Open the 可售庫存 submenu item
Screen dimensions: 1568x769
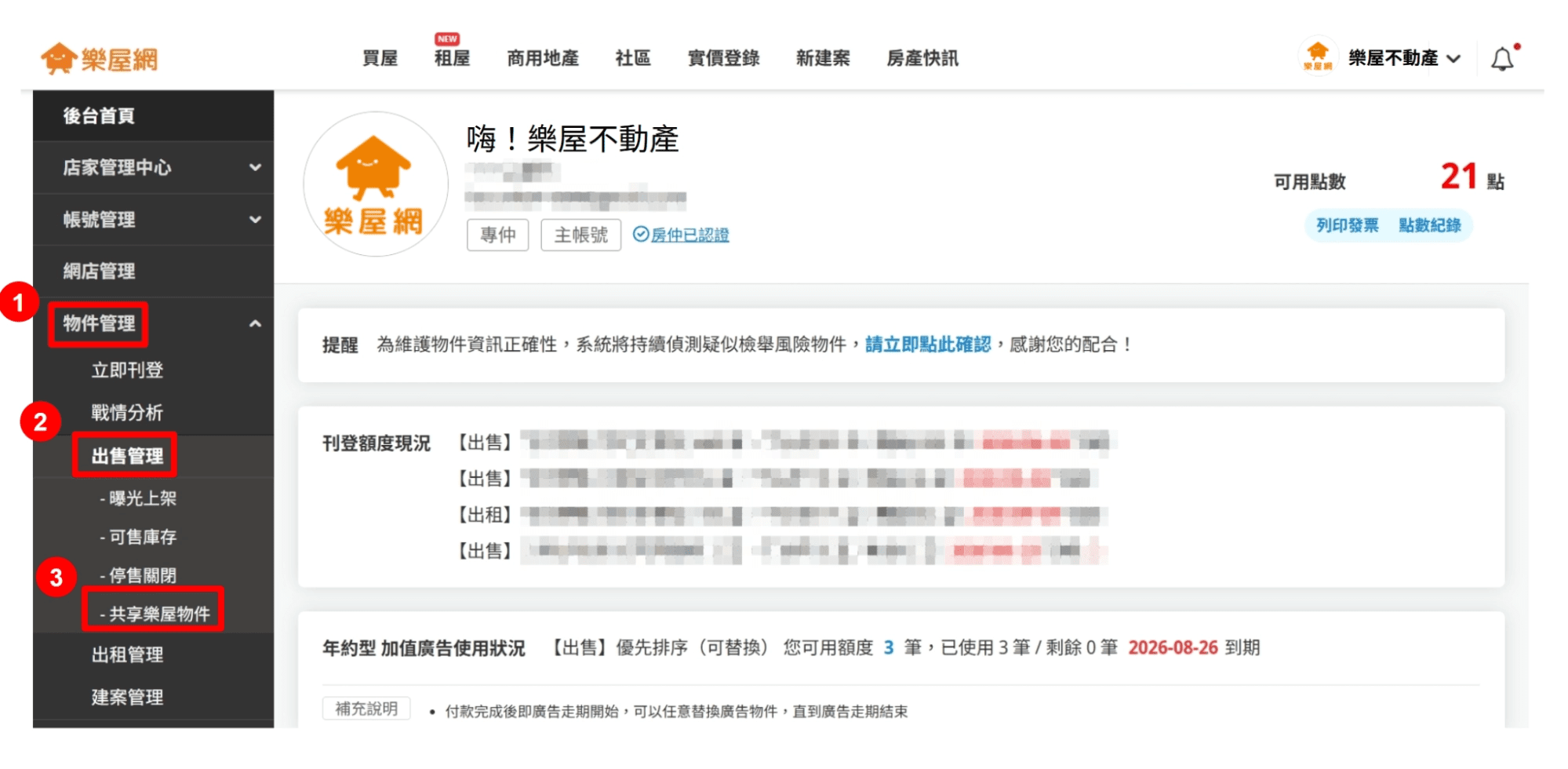tap(139, 537)
